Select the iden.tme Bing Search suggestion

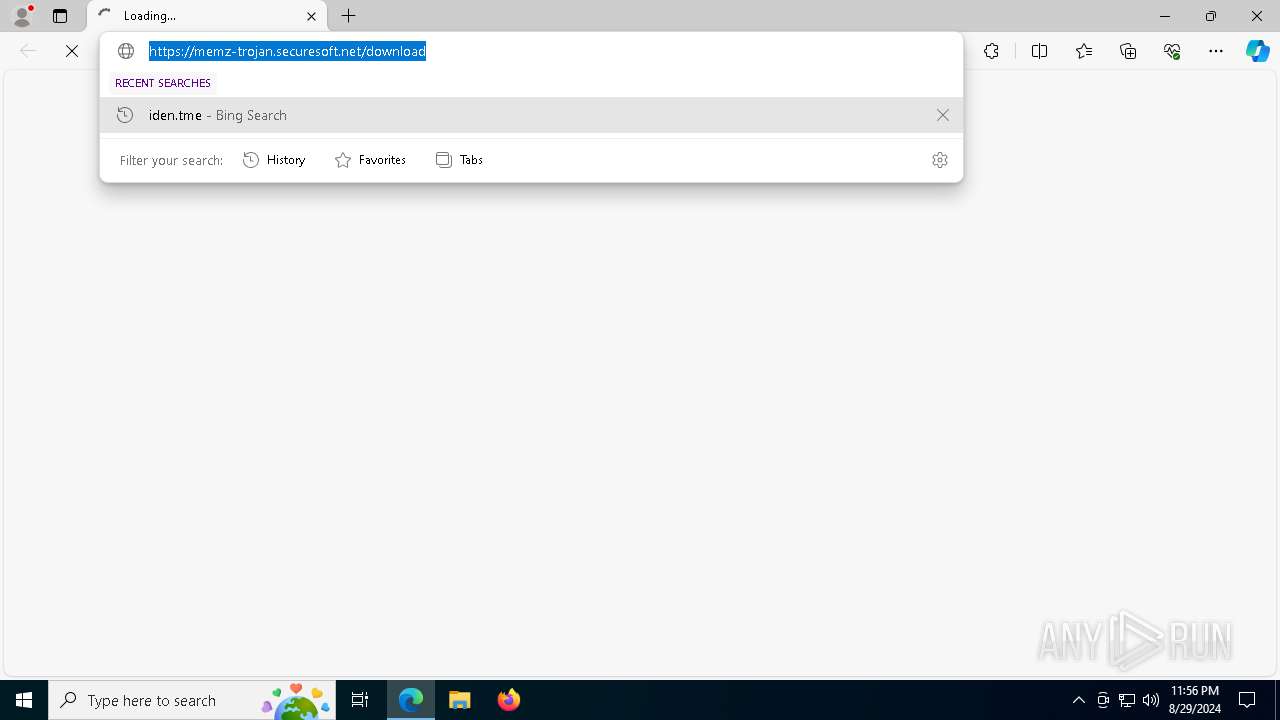(531, 115)
